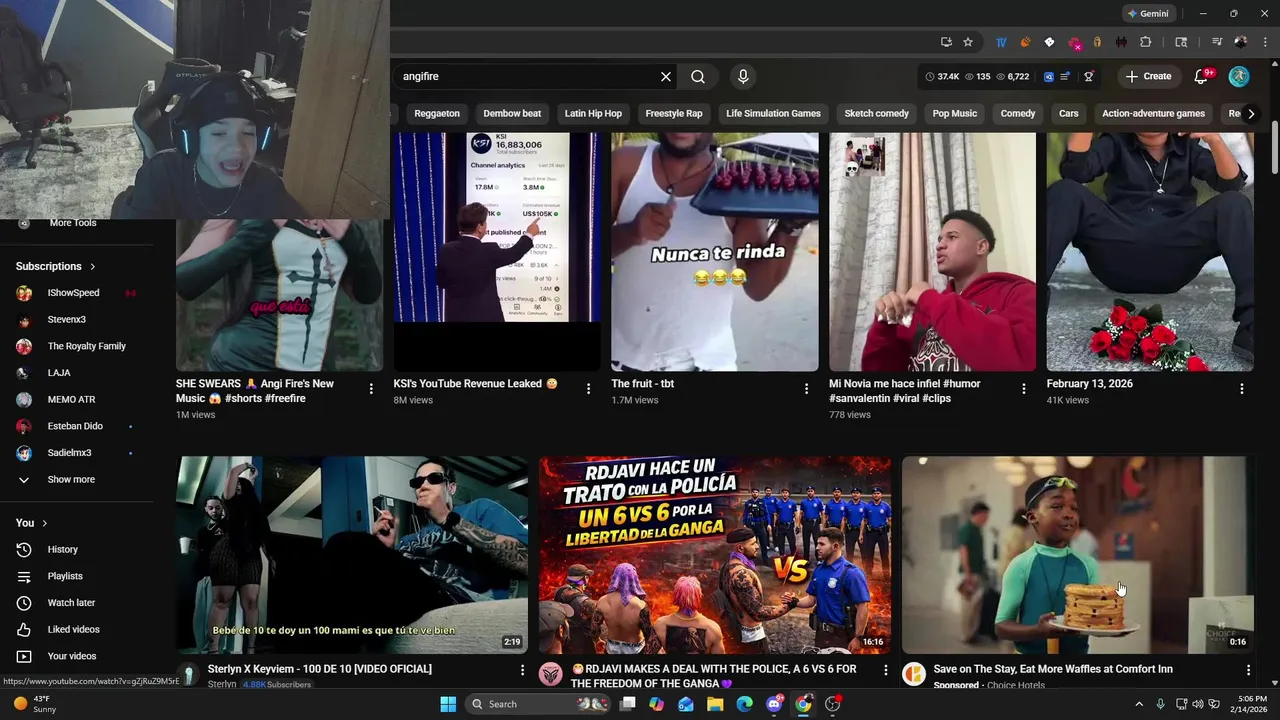This screenshot has width=1280, height=720.
Task: Show more filter chips with right arrow
Action: (x=1250, y=113)
